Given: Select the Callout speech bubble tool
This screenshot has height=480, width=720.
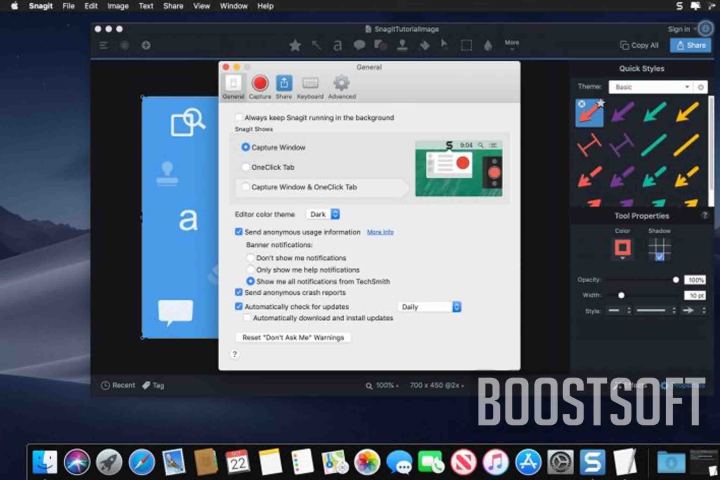Looking at the screenshot, I should (x=359, y=45).
